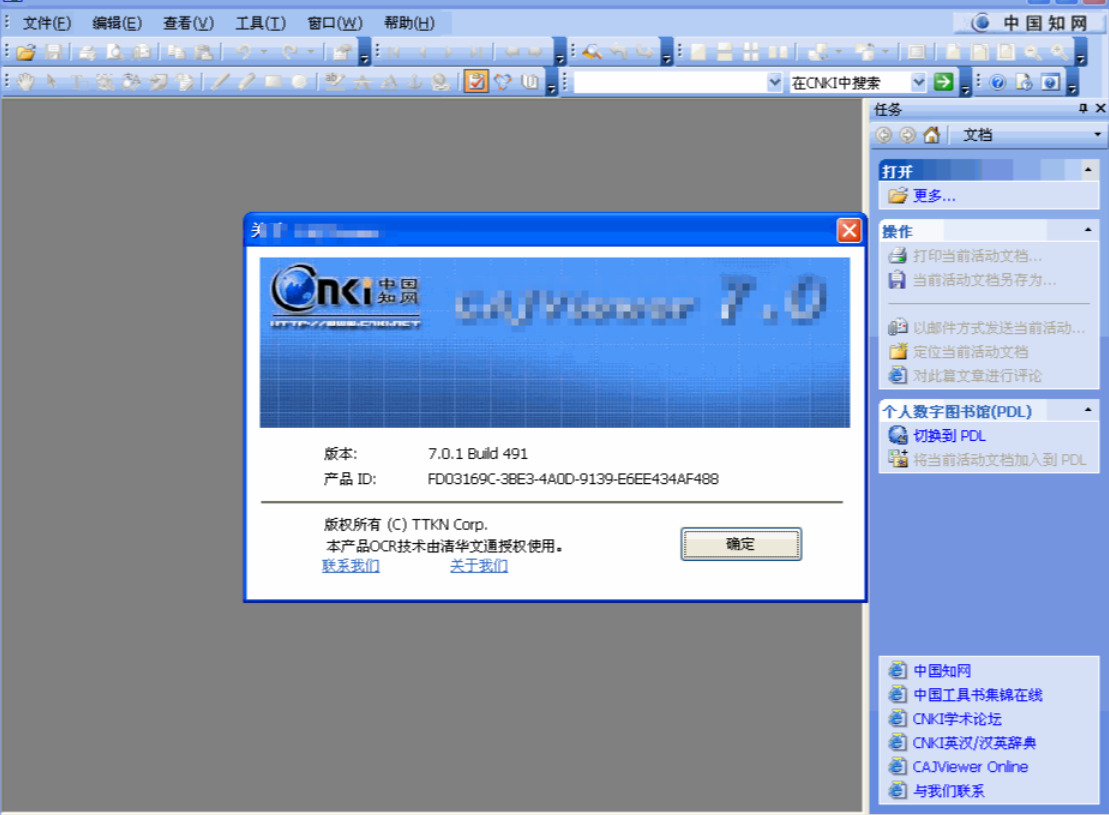
Task: Collapse the 打开 section
Action: tap(1088, 170)
